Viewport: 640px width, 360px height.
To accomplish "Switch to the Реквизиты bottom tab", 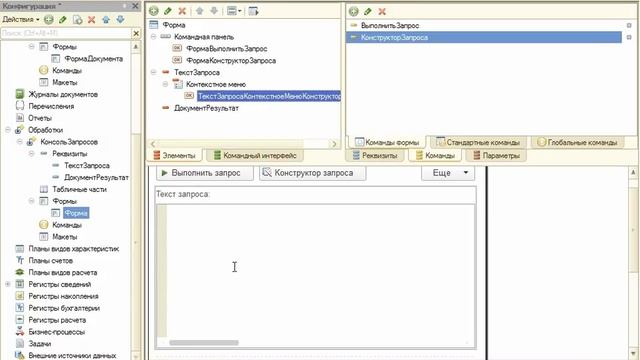I will 374,156.
